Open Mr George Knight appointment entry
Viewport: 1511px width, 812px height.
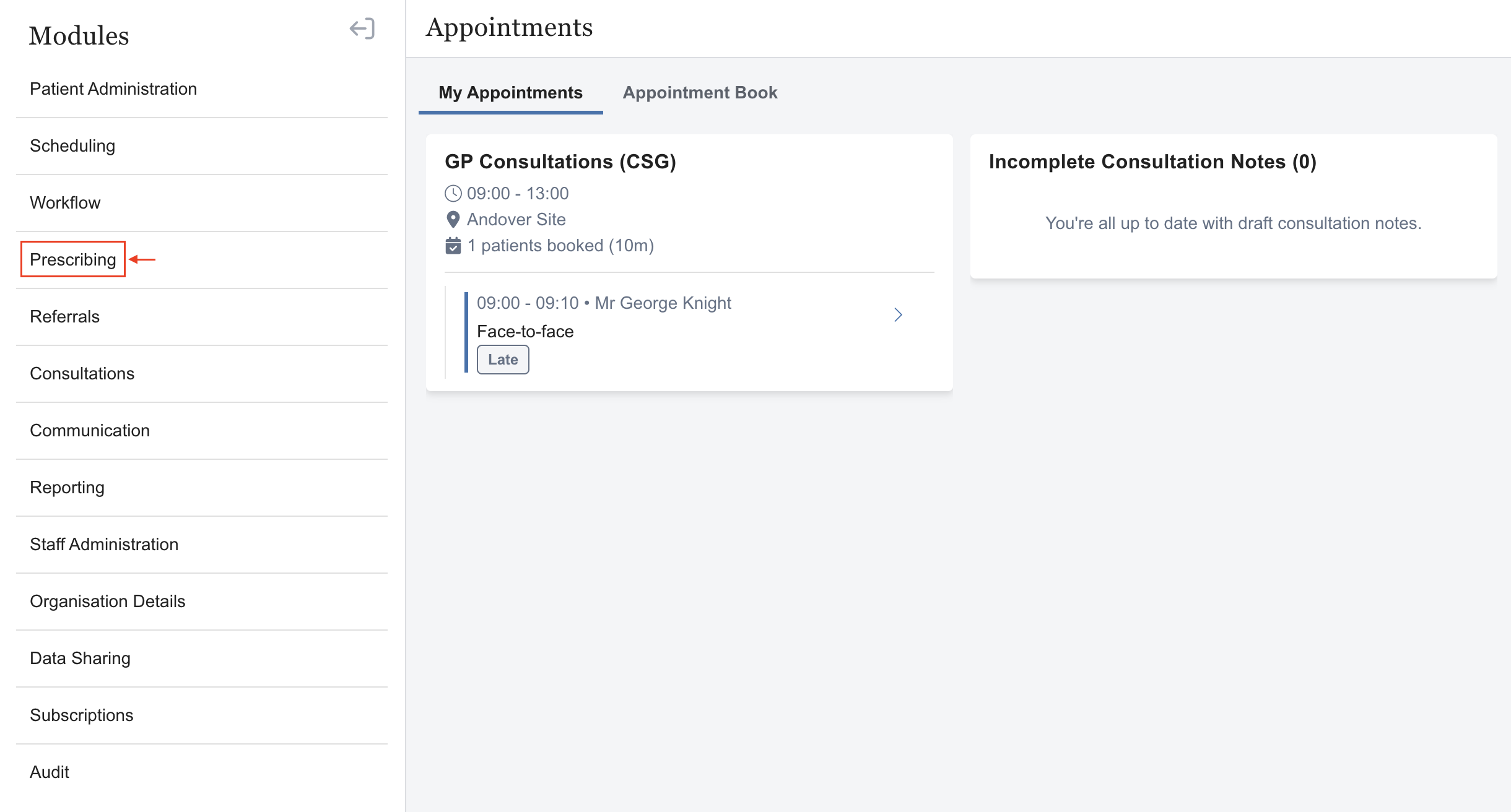pyautogui.click(x=663, y=303)
